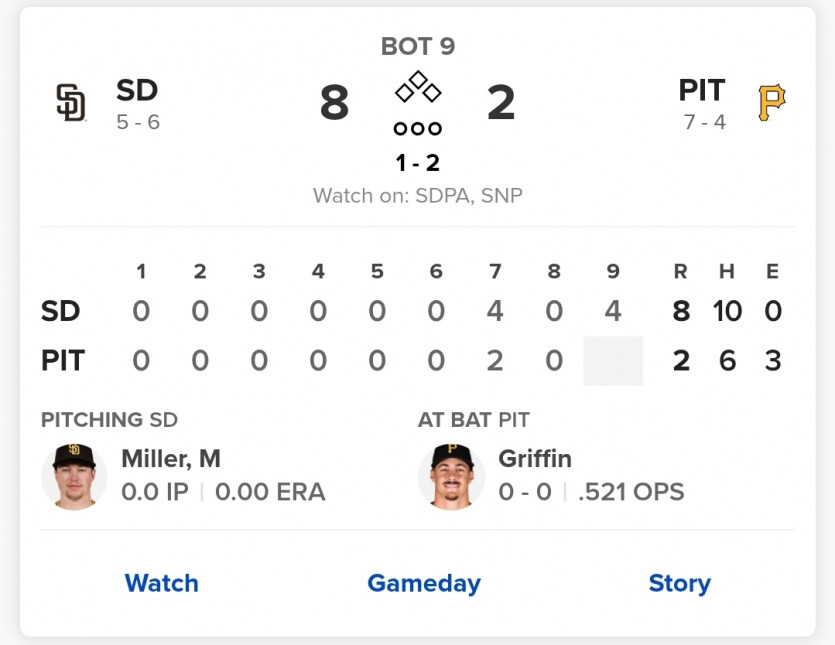This screenshot has height=645, width=835.
Task: Select the PIT team abbreviation in header
Action: [x=701, y=90]
